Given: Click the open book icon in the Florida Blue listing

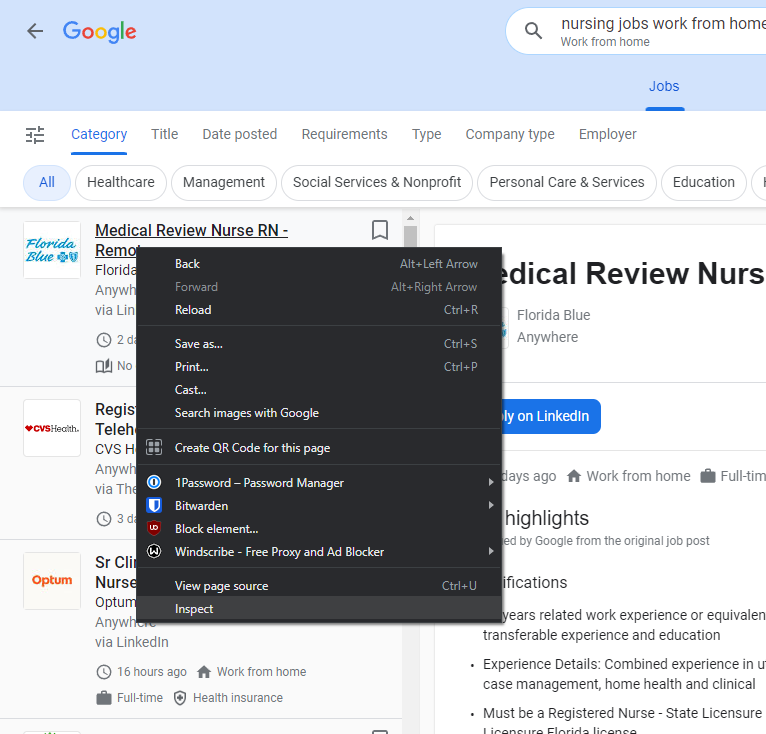Looking at the screenshot, I should [x=104, y=366].
